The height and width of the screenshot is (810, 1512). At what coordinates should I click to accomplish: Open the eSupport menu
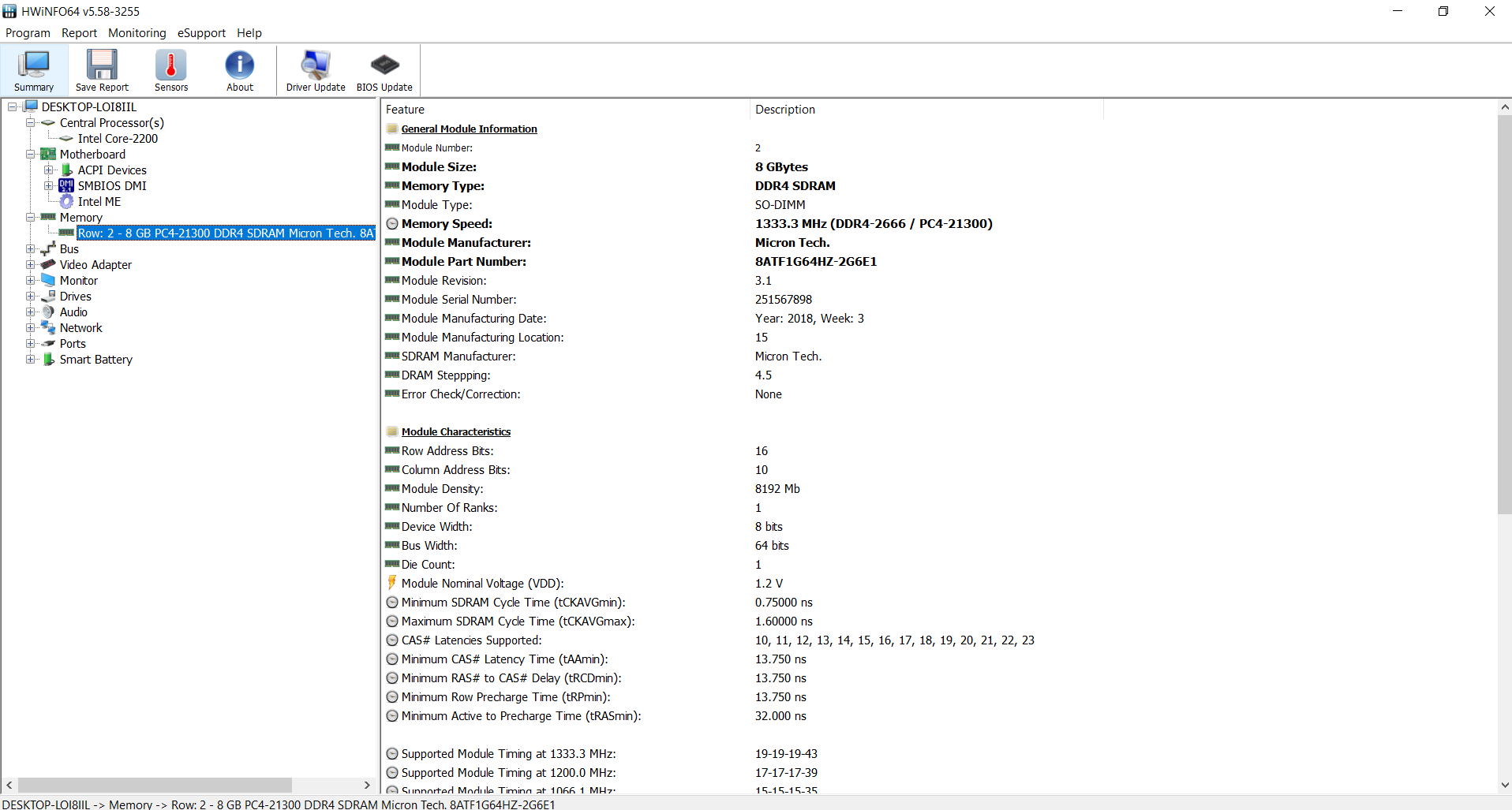[201, 33]
